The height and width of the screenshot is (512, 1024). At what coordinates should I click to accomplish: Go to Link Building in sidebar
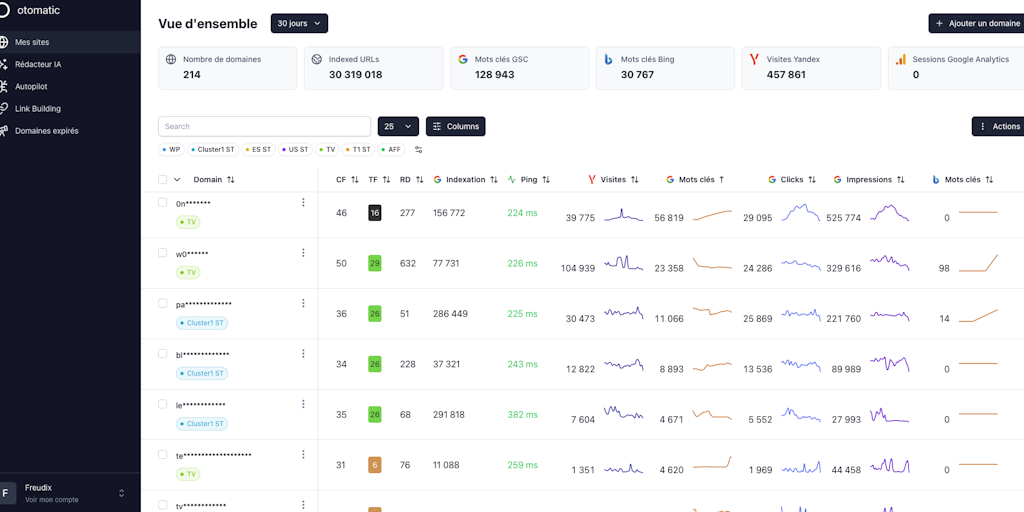click(x=38, y=108)
